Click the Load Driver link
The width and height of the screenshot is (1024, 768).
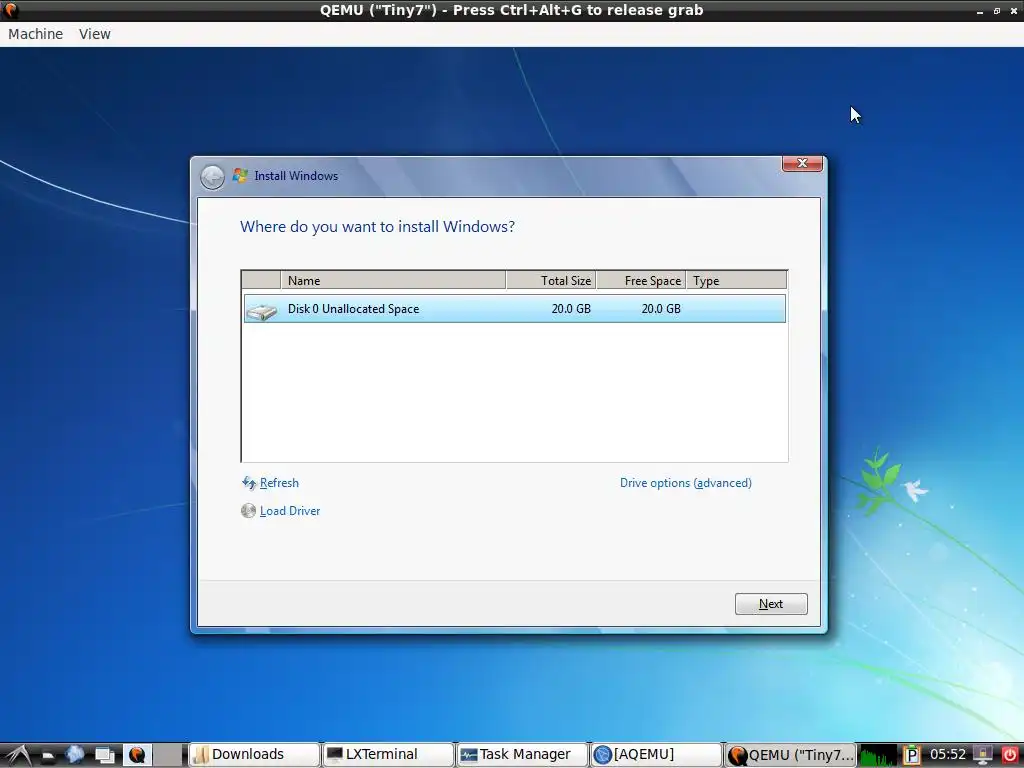pyautogui.click(x=290, y=511)
